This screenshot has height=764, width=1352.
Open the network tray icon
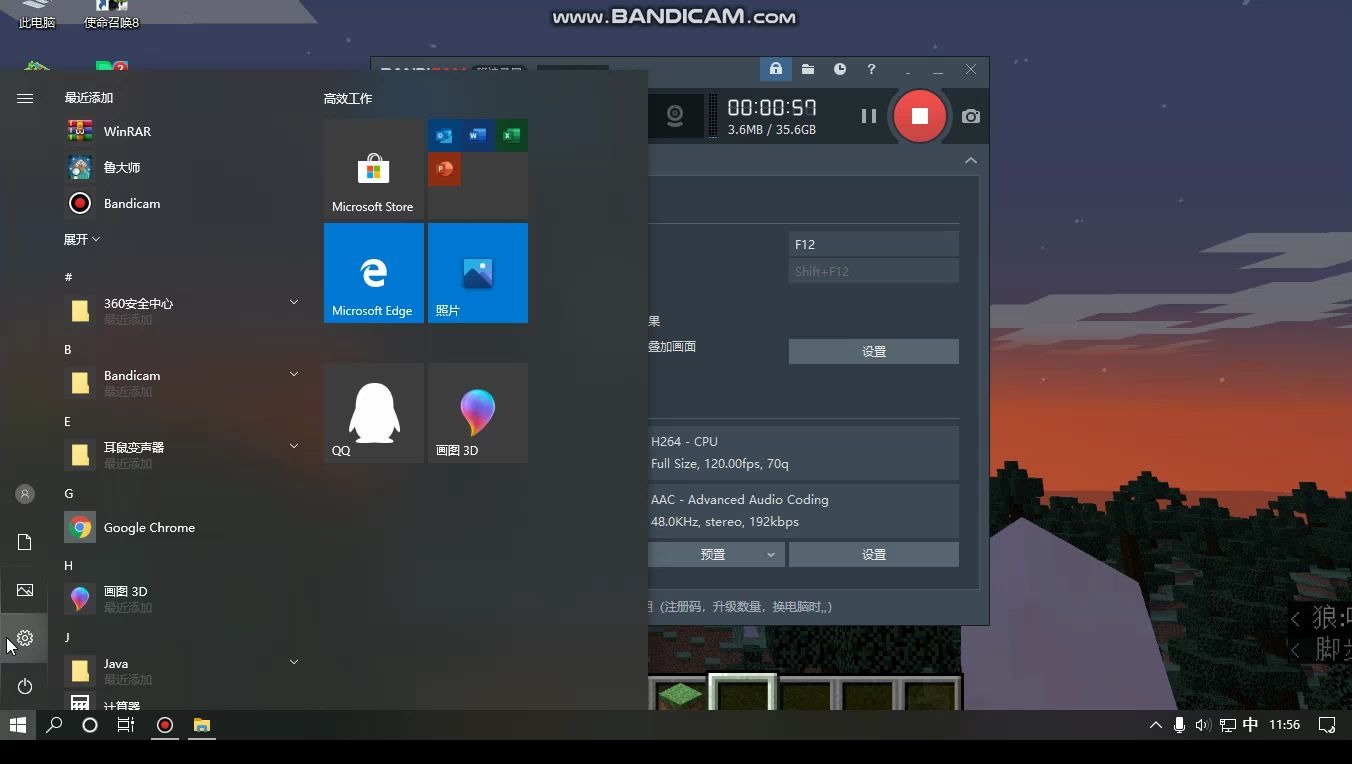coord(1227,725)
